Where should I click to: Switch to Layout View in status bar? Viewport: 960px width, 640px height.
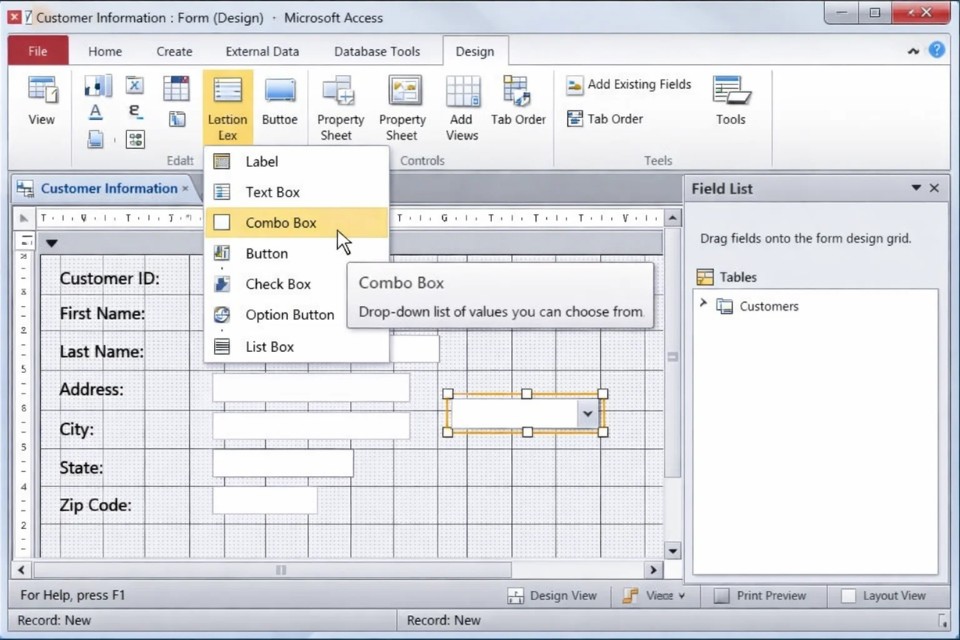pos(884,596)
